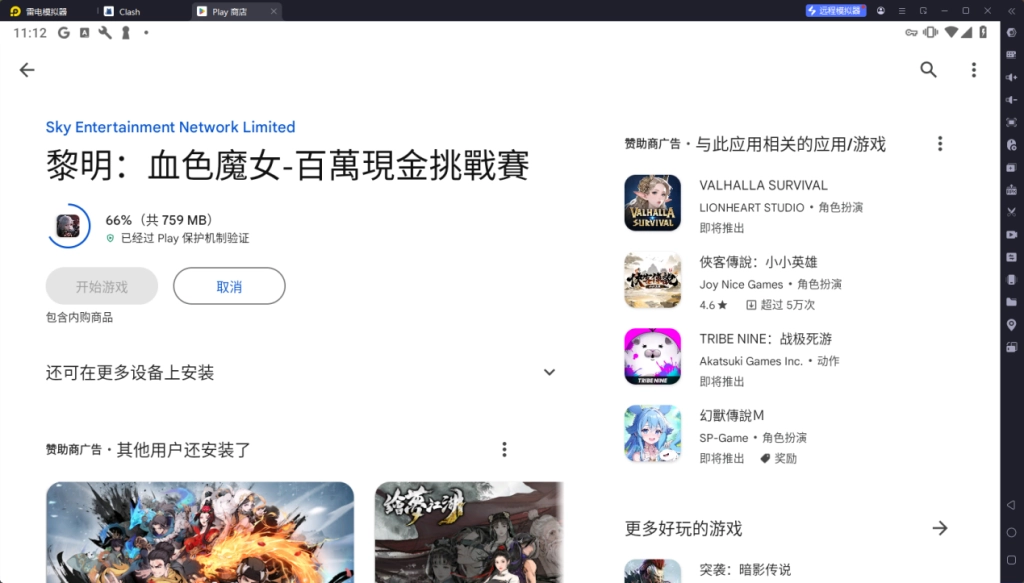Click emulator volume up icon in sidebar
Viewport: 1024px width, 583px height.
[x=1011, y=77]
